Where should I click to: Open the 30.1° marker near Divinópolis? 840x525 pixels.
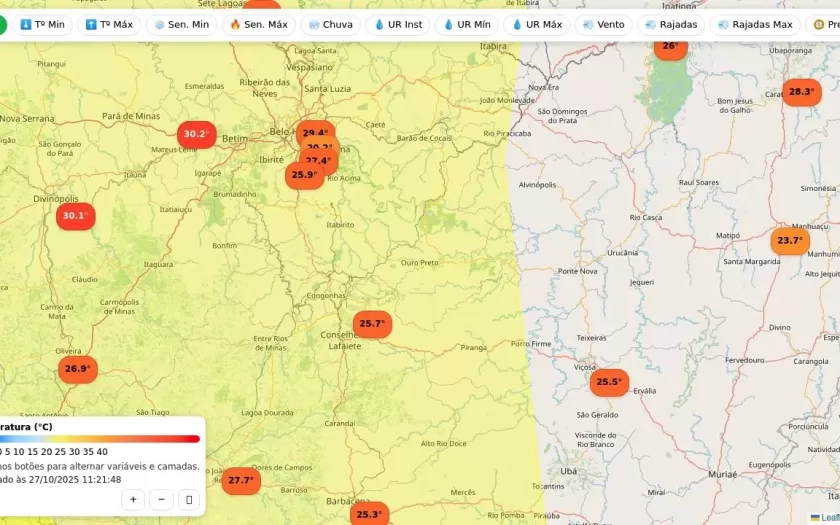pyautogui.click(x=76, y=216)
